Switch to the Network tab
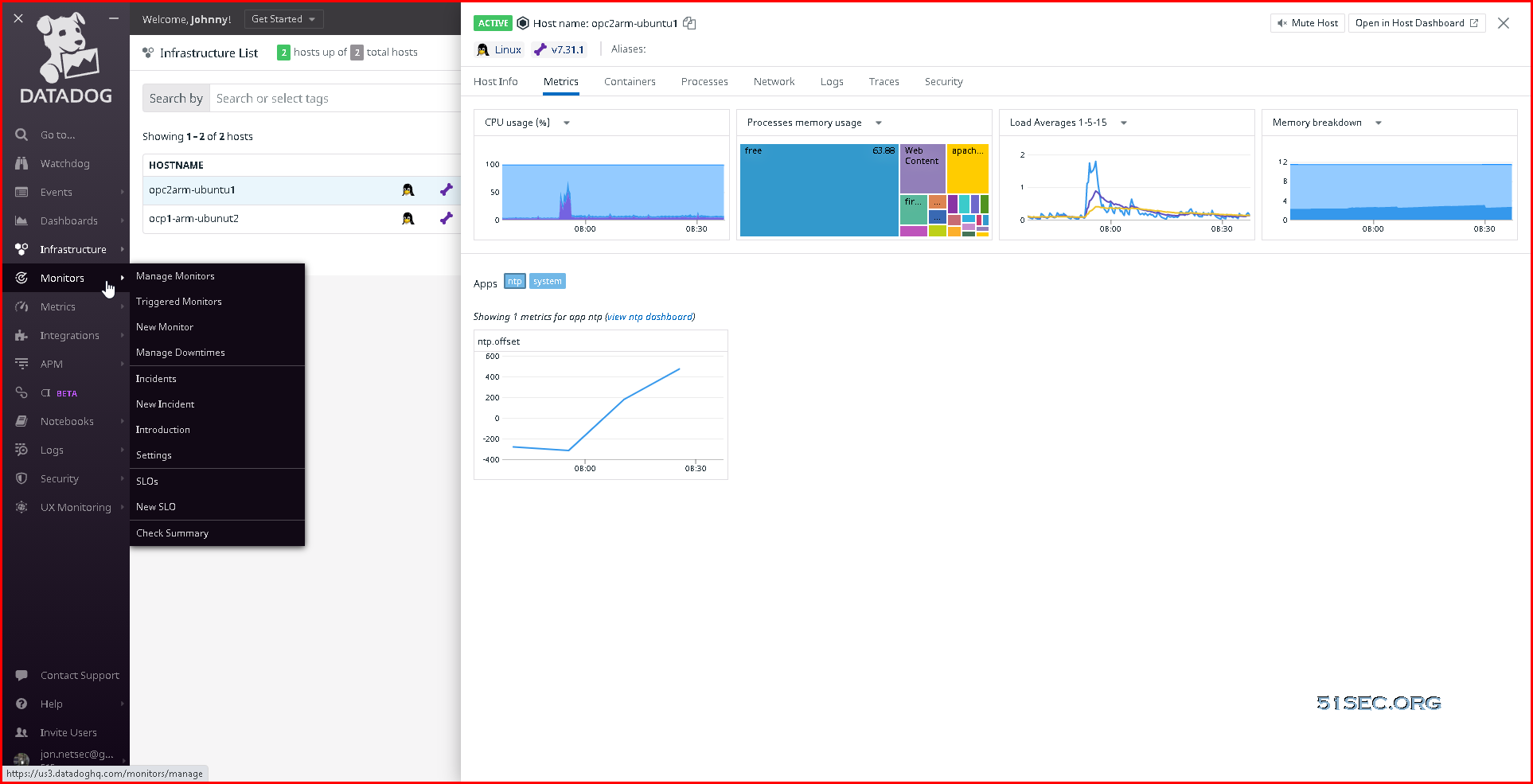The height and width of the screenshot is (784, 1533). 774,82
